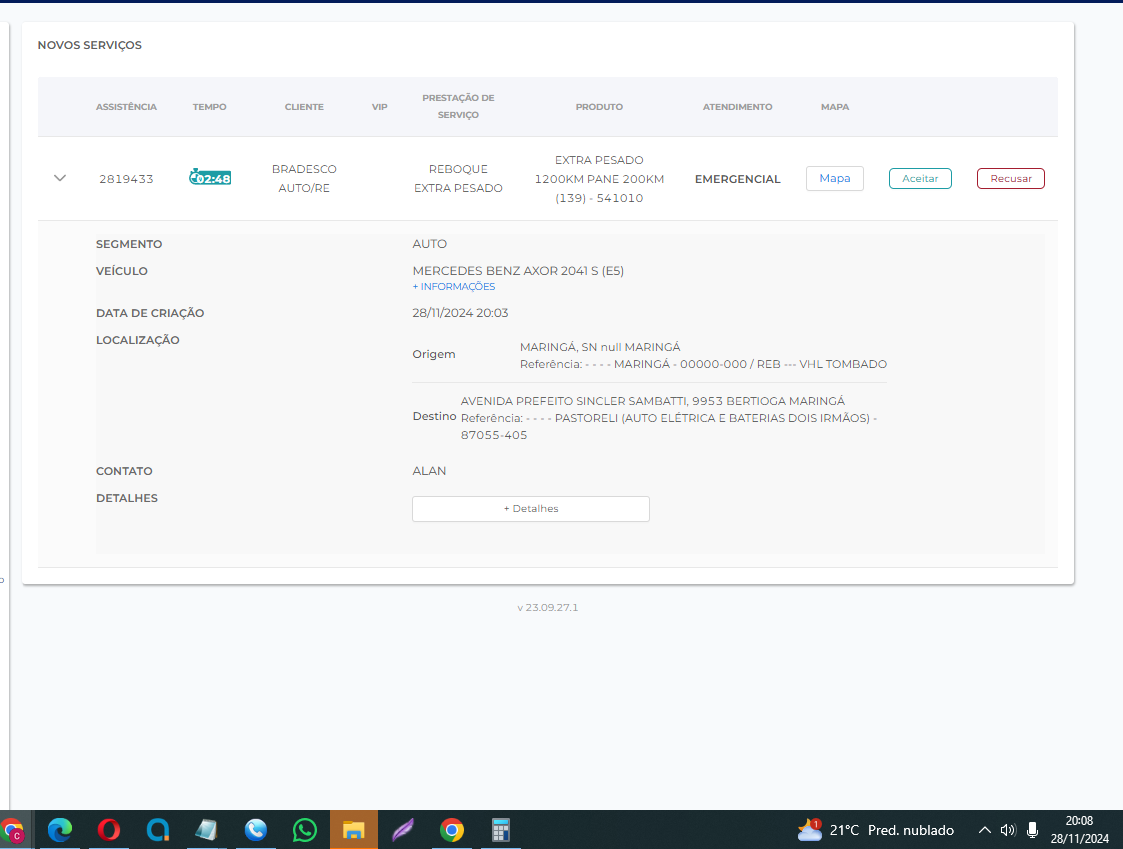The height and width of the screenshot is (849, 1123).
Task: Open Calculator from the taskbar
Action: tap(501, 830)
